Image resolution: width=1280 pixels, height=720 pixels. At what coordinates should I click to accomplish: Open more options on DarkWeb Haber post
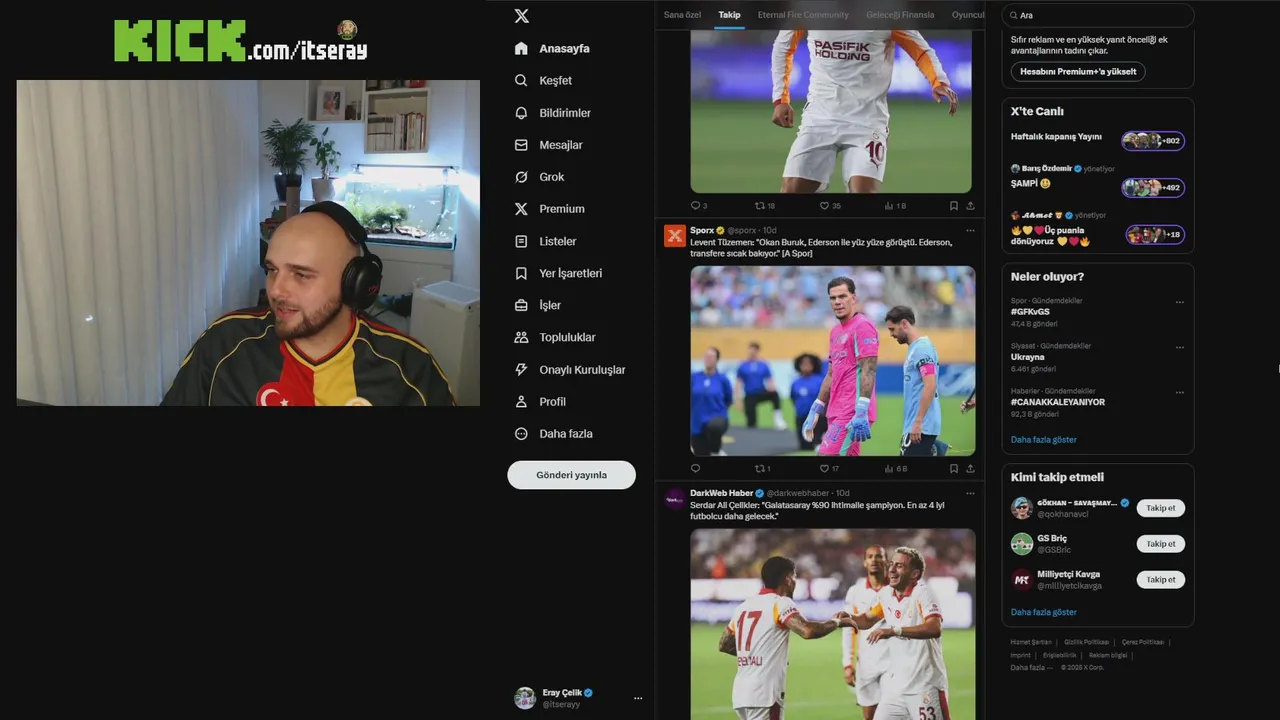tap(970, 493)
